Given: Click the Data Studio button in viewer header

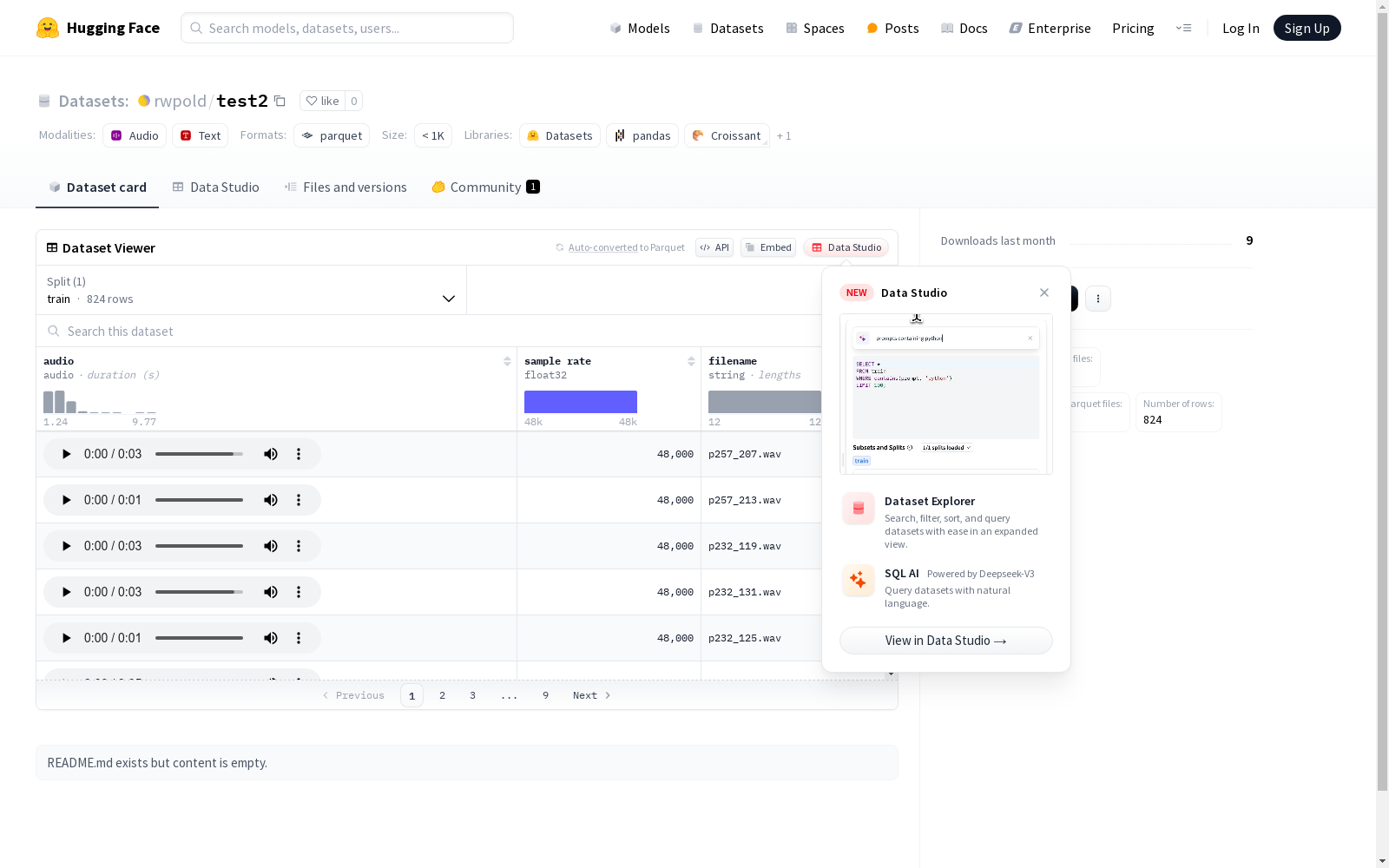Looking at the screenshot, I should (846, 247).
